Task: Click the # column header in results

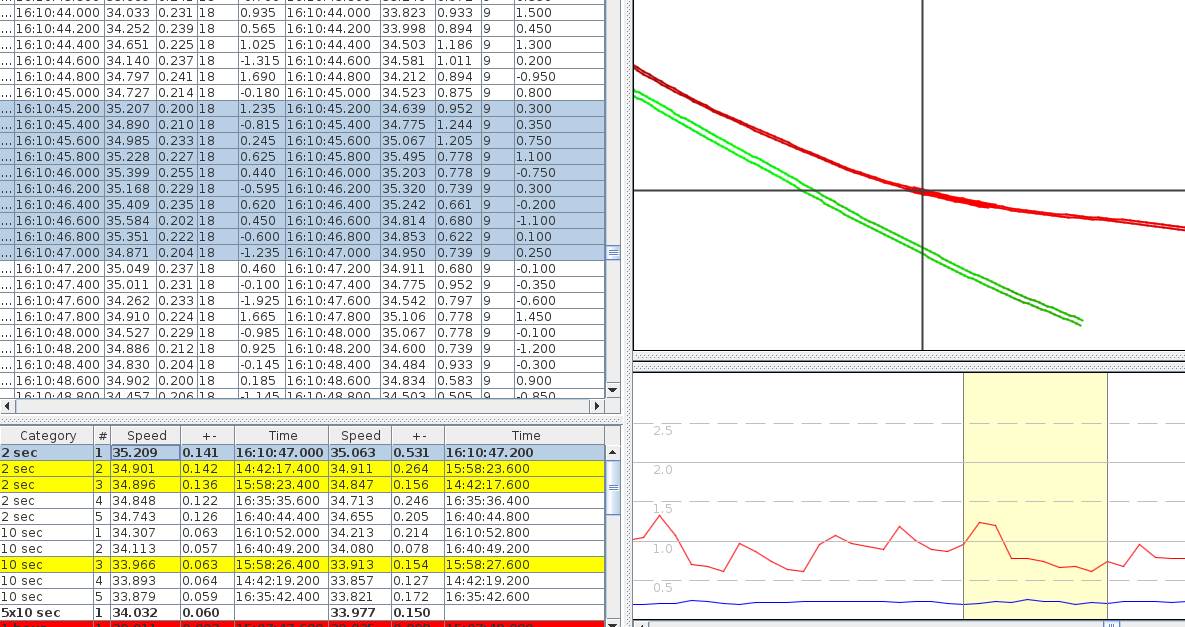Action: click(102, 436)
